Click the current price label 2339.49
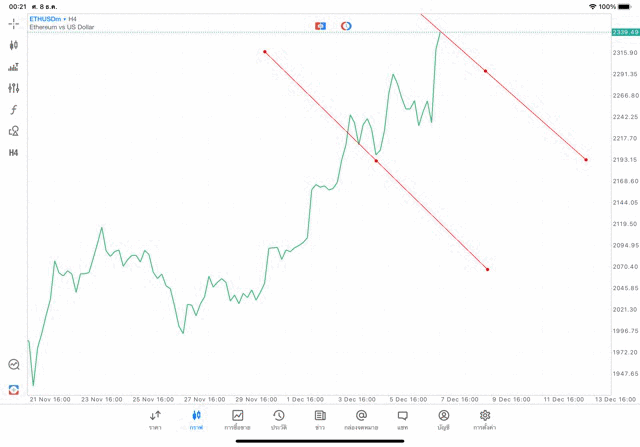 click(625, 32)
